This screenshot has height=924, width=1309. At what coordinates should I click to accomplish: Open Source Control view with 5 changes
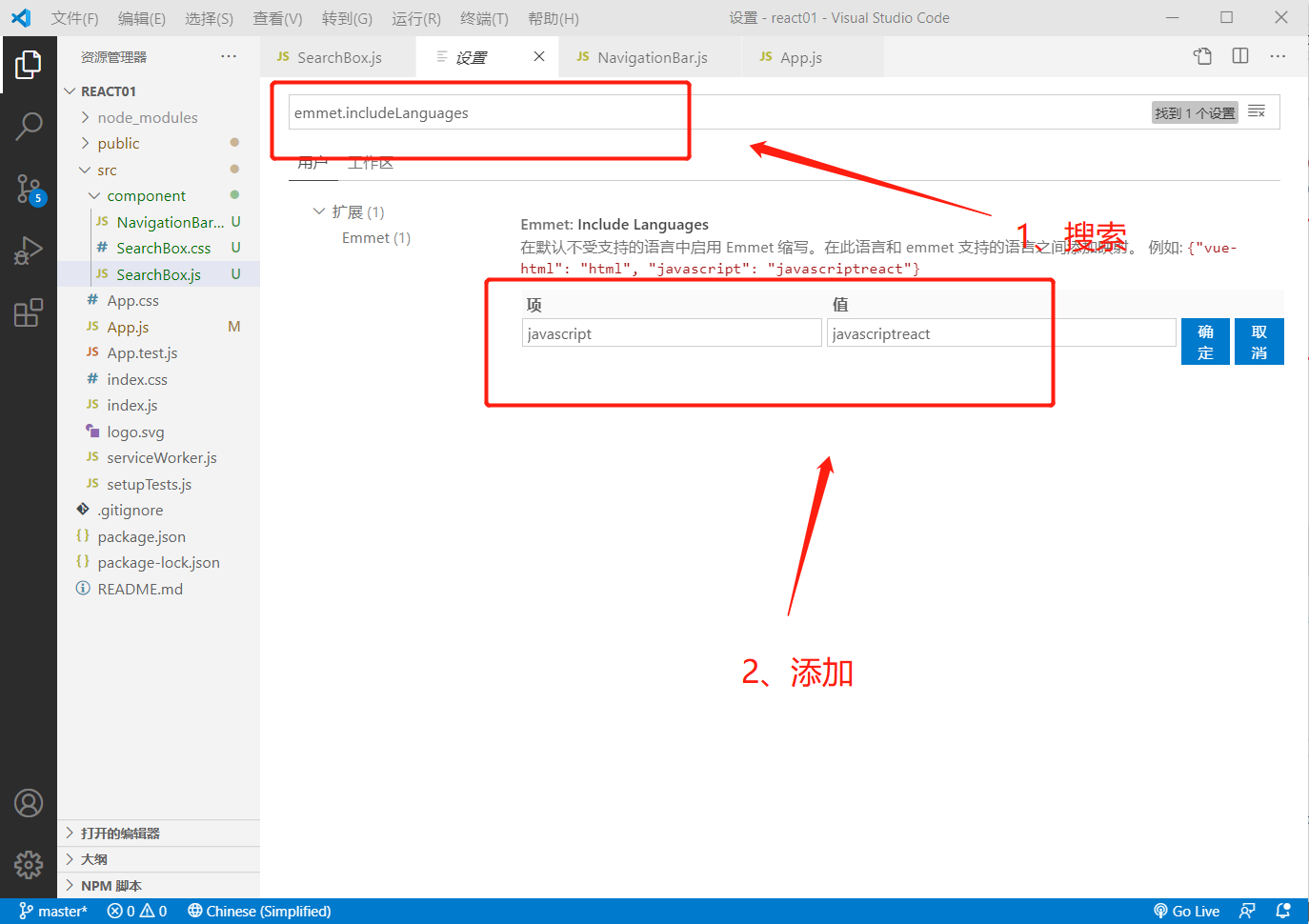30,189
